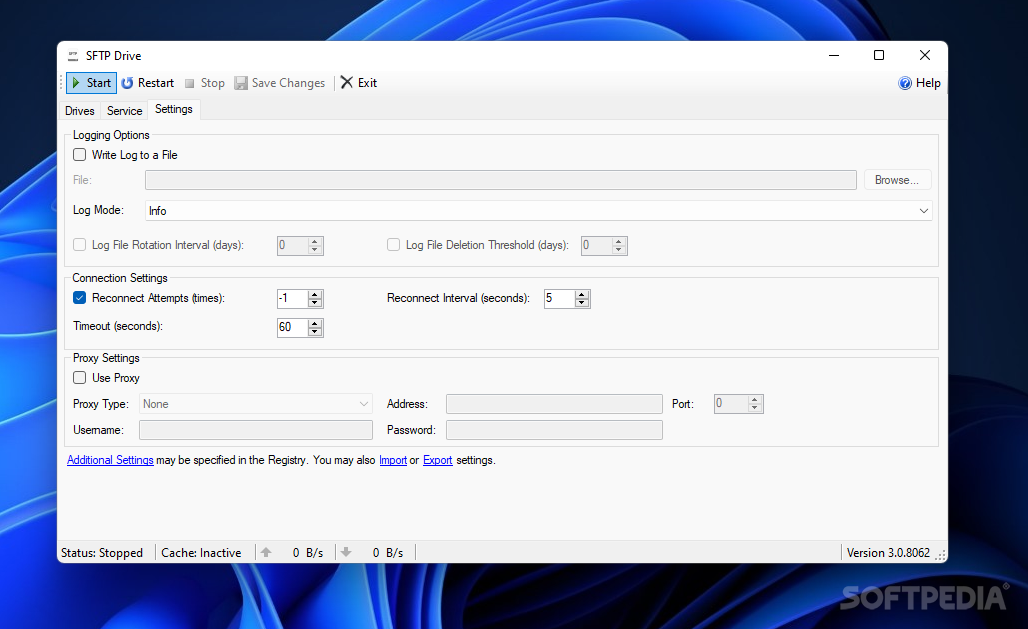Click Status: Stopped in status bar
Image resolution: width=1028 pixels, height=629 pixels.
(102, 553)
